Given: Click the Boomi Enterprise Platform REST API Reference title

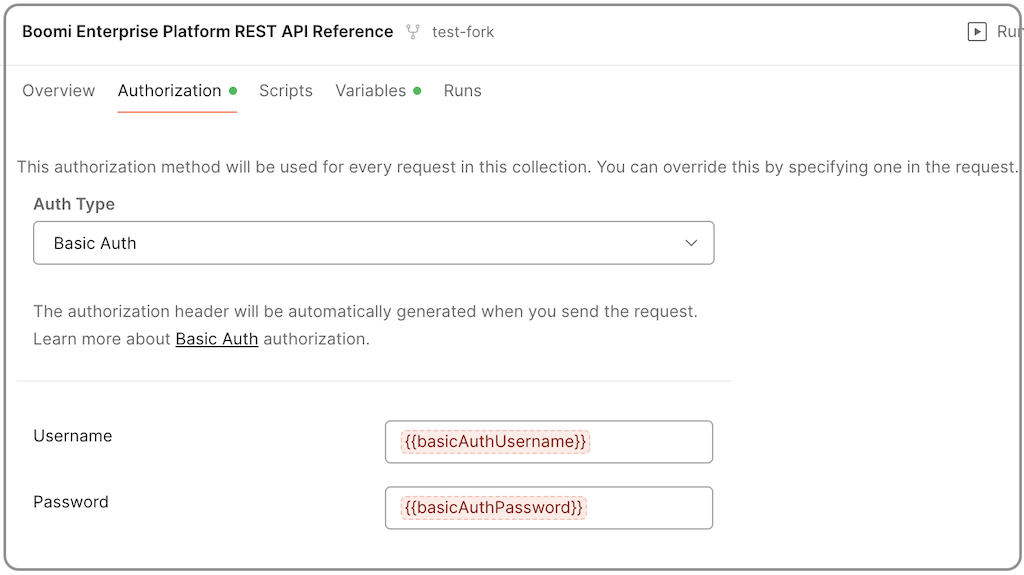Looking at the screenshot, I should coord(208,31).
